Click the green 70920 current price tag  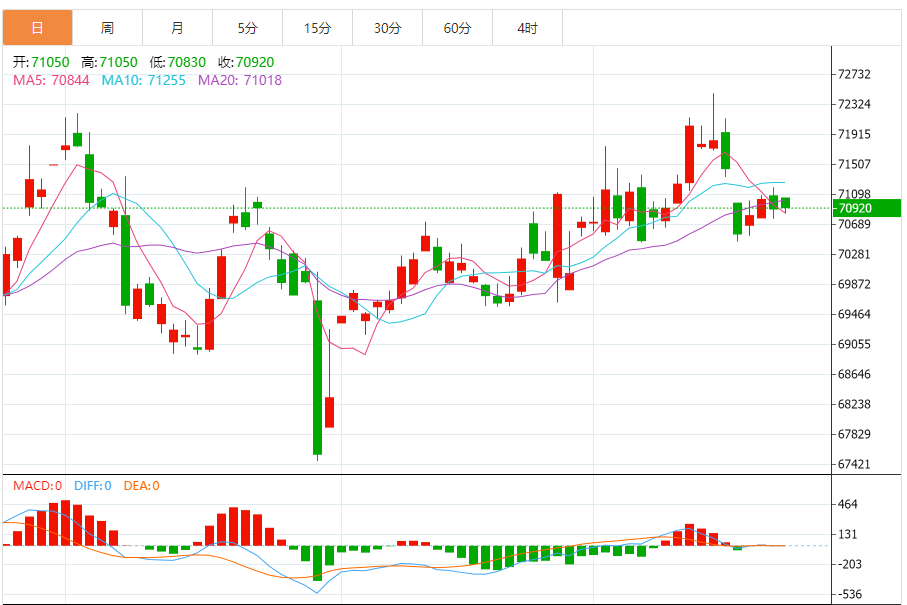[867, 208]
